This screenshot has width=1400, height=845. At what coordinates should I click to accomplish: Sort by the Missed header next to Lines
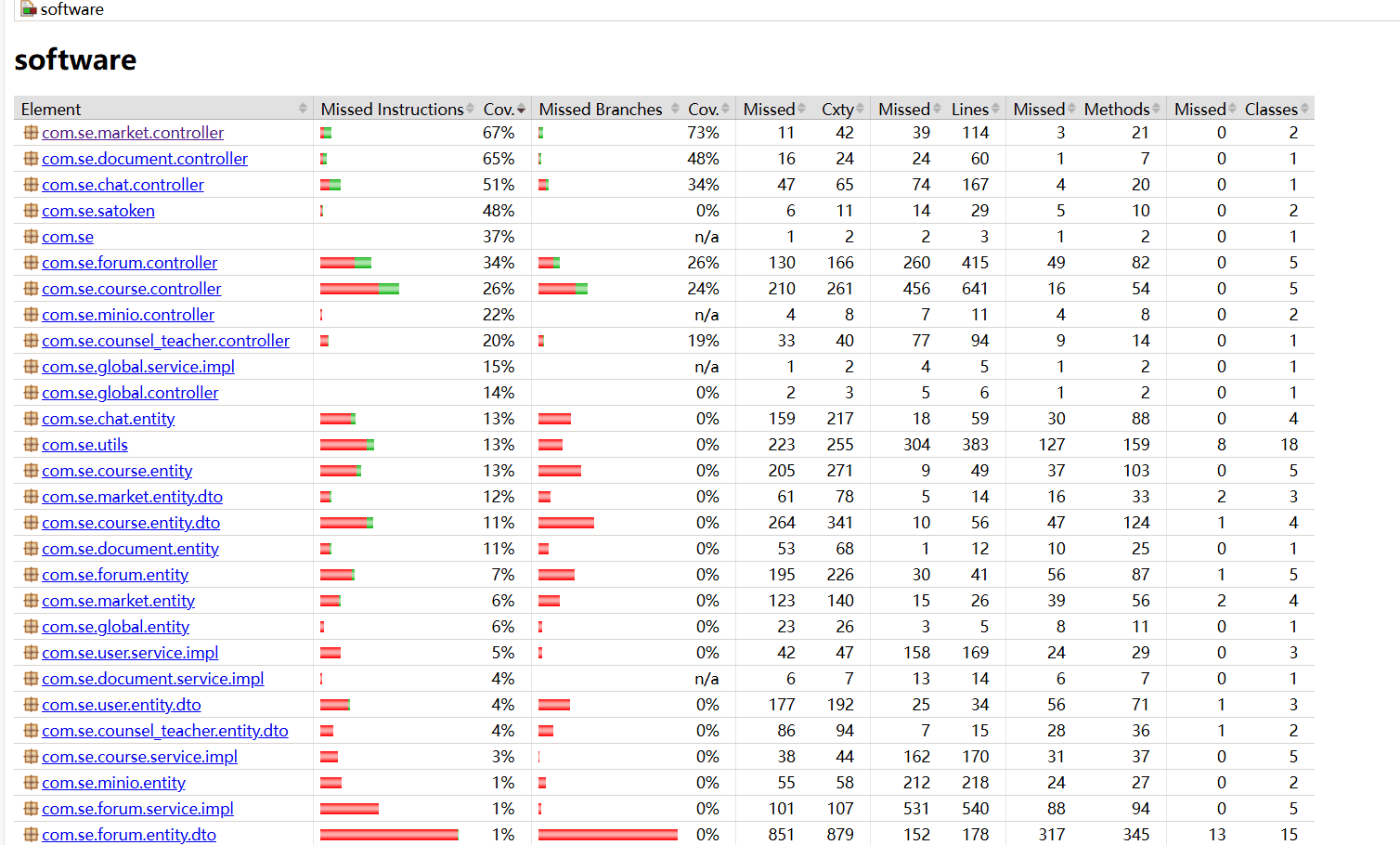tap(909, 109)
